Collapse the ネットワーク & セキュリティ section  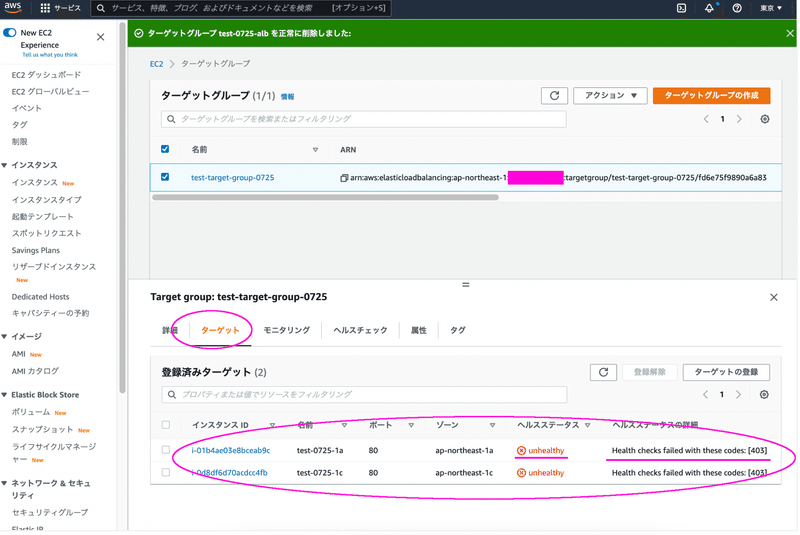pos(5,483)
